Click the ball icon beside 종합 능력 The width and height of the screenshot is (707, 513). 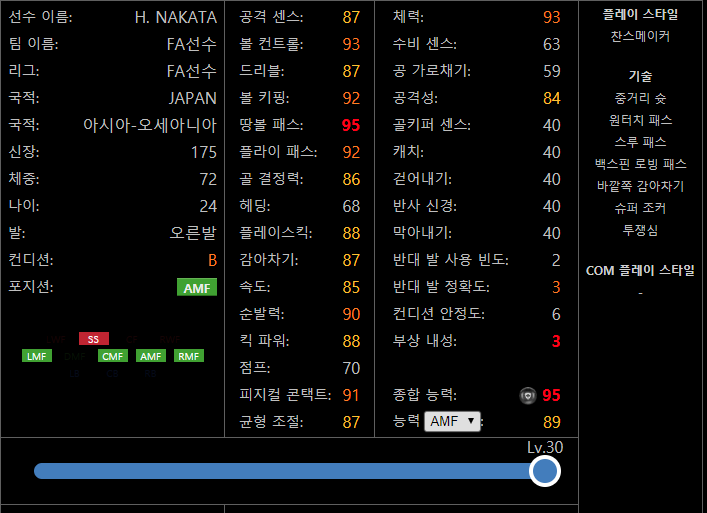click(x=528, y=396)
